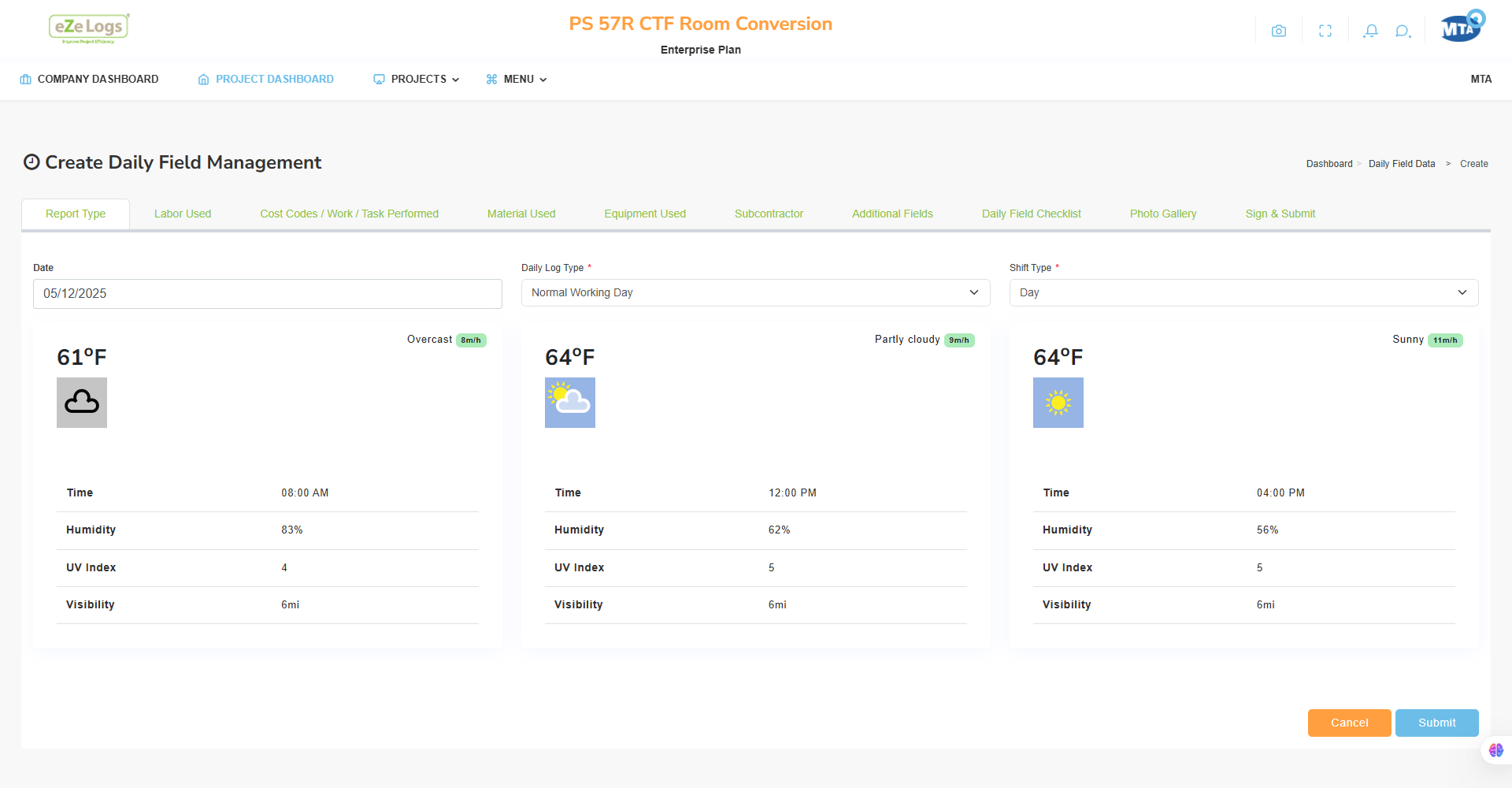The width and height of the screenshot is (1512, 788).
Task: Open notifications bell icon
Action: 1371,31
